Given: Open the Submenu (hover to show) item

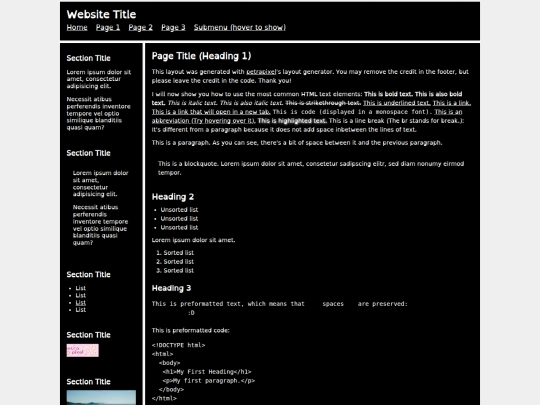Looking at the screenshot, I should click(240, 28).
